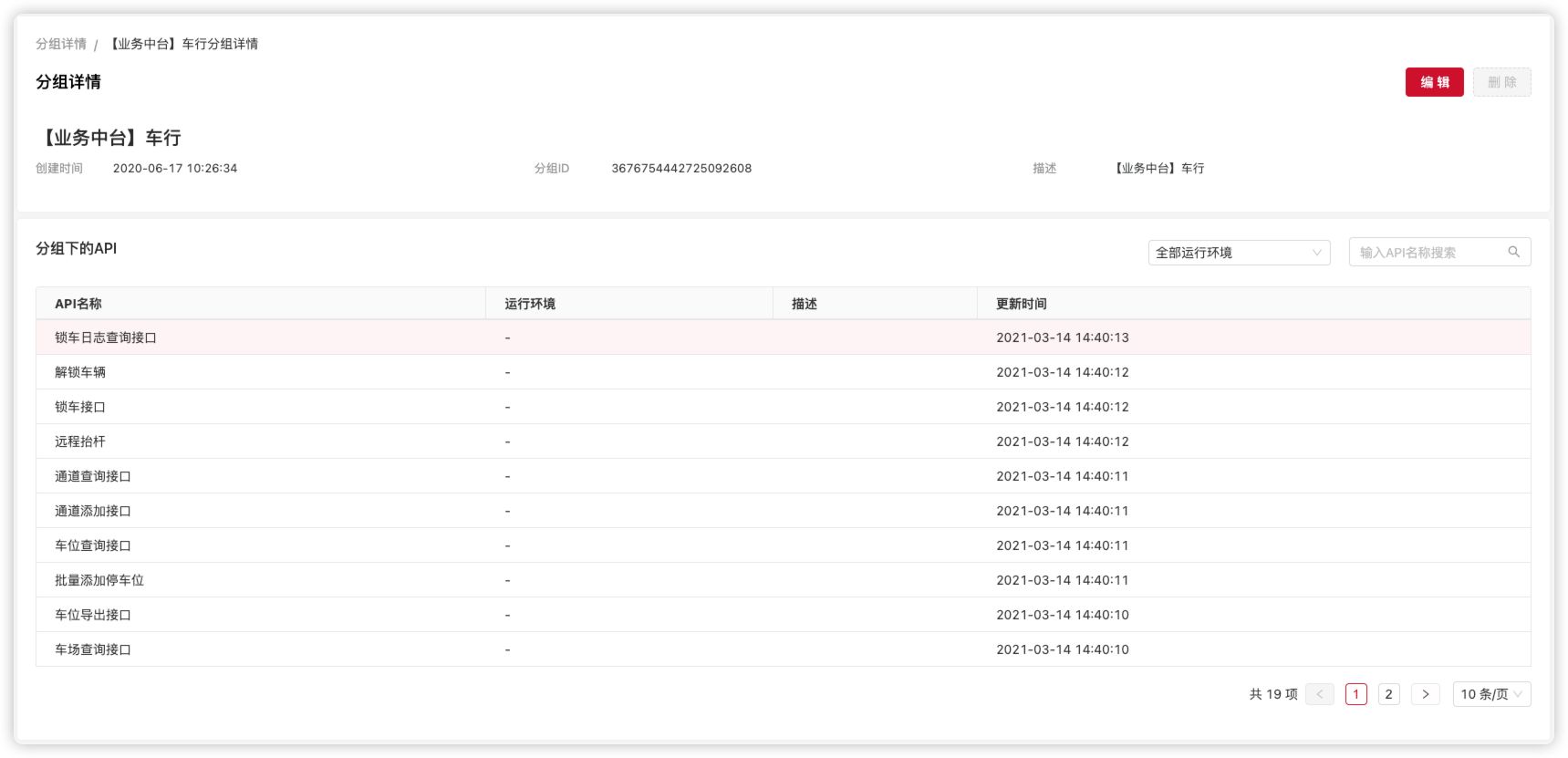Focus the 输入API名称搜索 search field
1568x758 pixels.
[1428, 253]
